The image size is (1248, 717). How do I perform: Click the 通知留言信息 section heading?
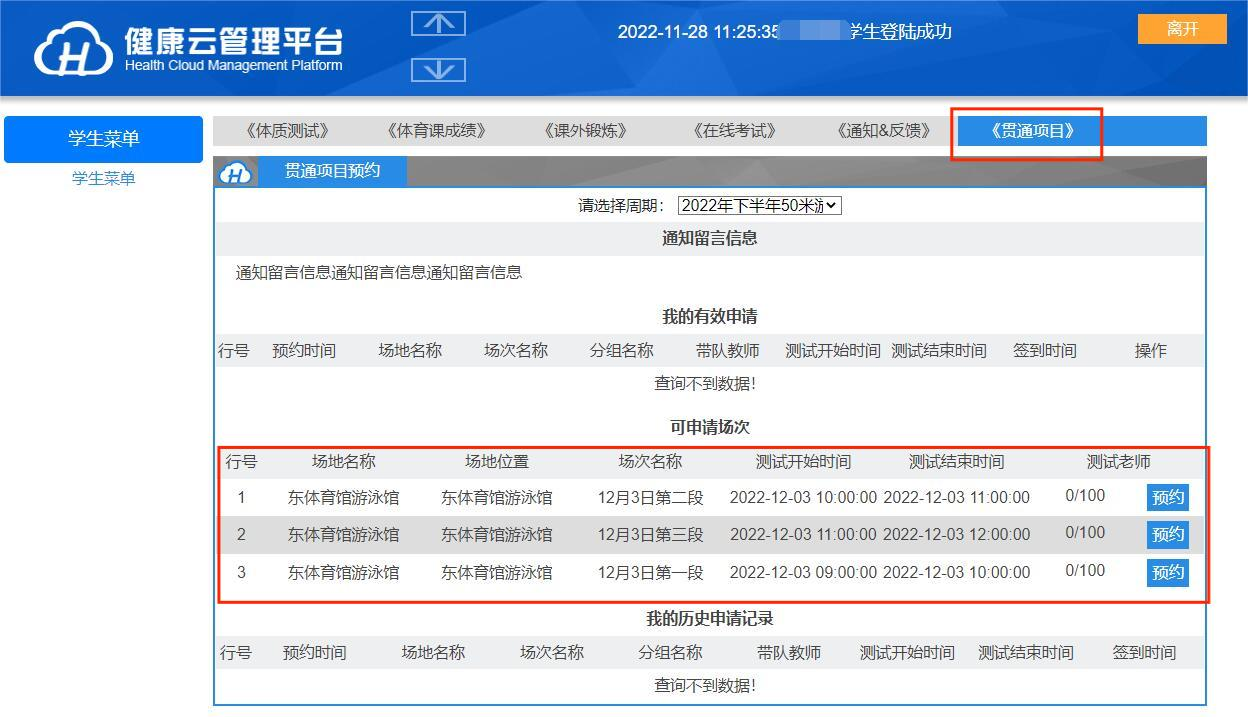pos(709,239)
